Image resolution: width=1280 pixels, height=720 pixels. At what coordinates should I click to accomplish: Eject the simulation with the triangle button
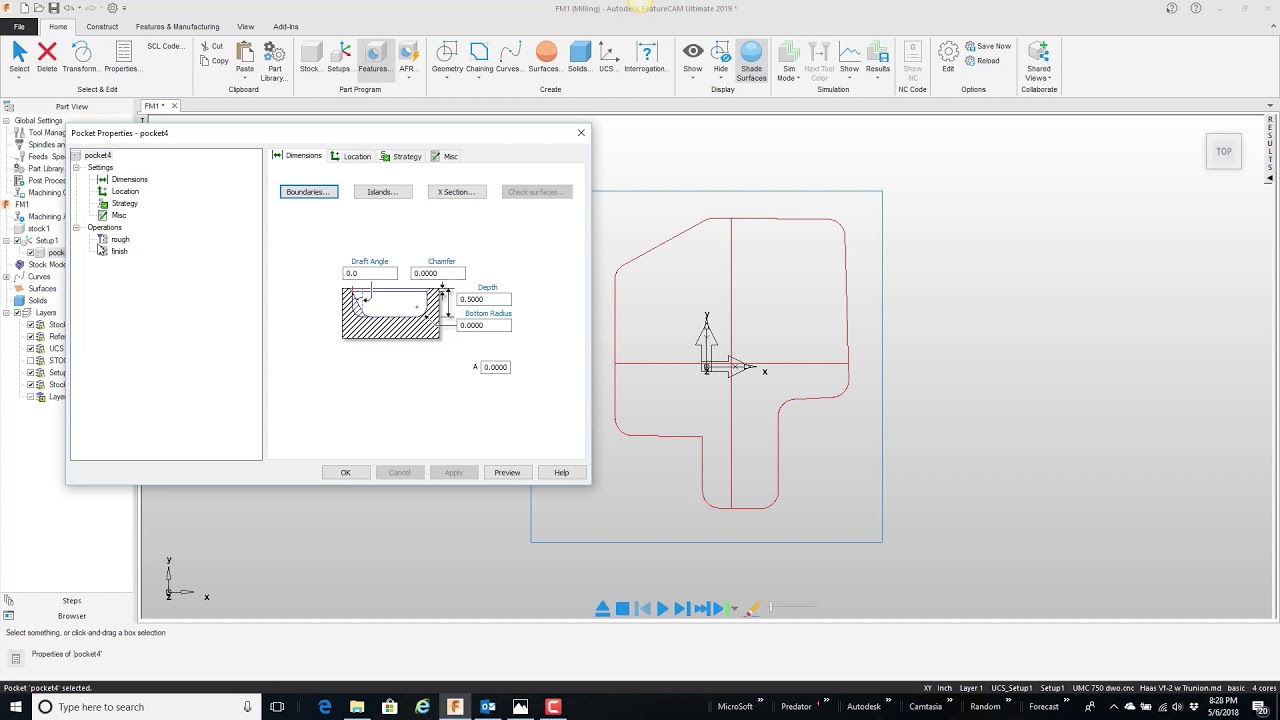pyautogui.click(x=602, y=608)
